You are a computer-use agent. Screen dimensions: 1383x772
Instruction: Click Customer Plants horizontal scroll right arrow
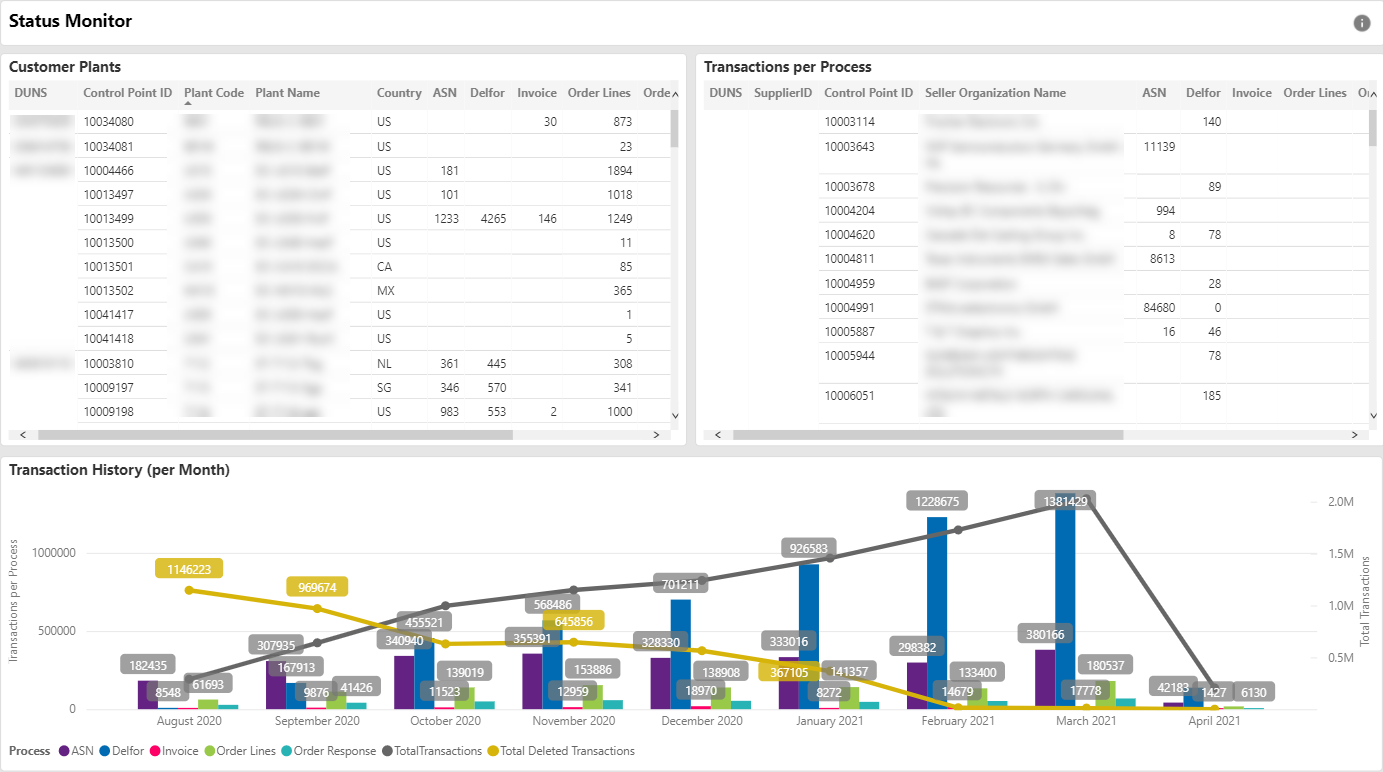click(x=656, y=435)
